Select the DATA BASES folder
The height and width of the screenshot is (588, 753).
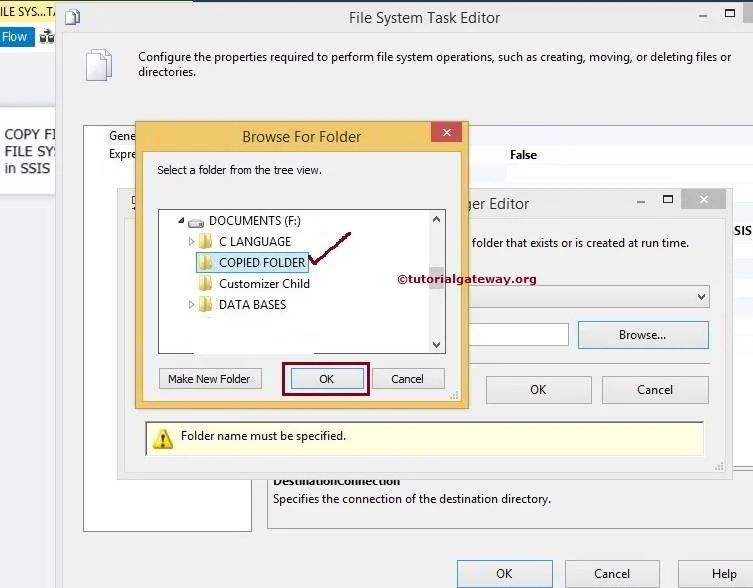252,305
